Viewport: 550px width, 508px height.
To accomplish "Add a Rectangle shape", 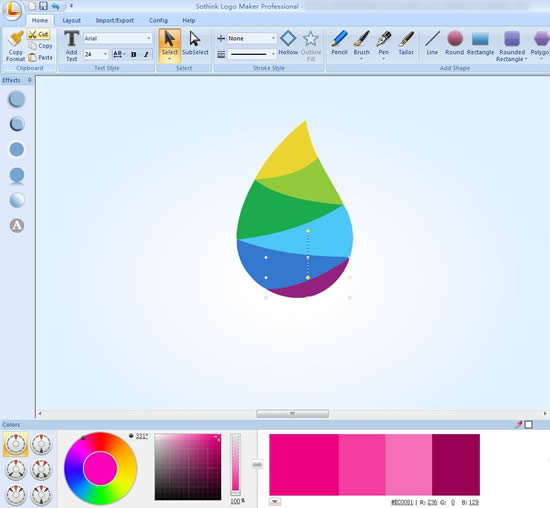I will point(480,44).
